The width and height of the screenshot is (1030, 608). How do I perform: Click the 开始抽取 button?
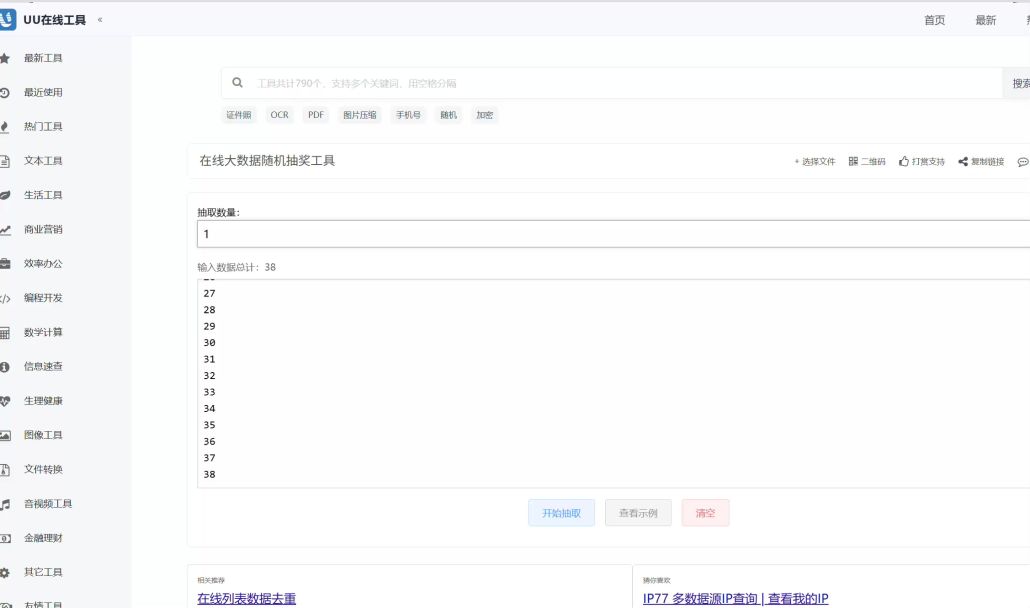point(561,513)
